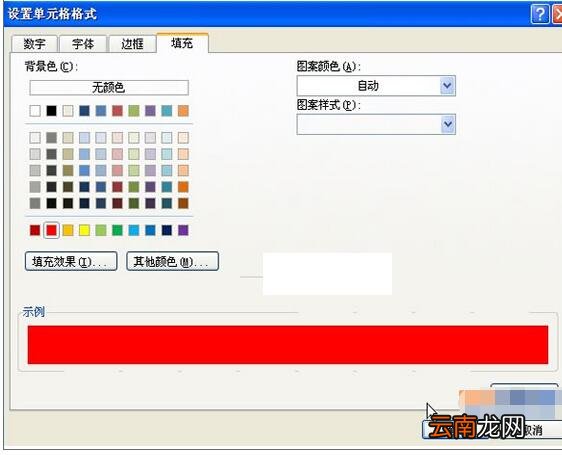Pick the dark red swatch in standard colors row
This screenshot has width=562, height=455.
tap(35, 230)
